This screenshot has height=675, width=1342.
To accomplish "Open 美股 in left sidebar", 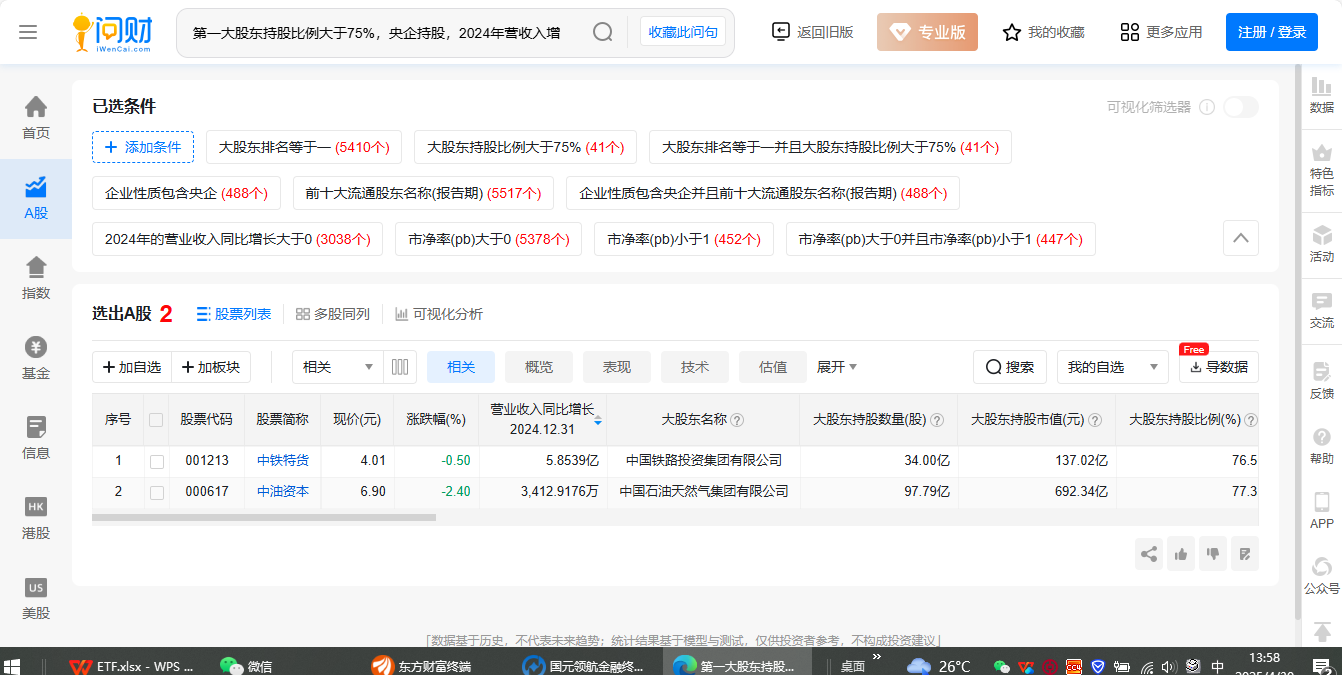I will pyautogui.click(x=36, y=598).
